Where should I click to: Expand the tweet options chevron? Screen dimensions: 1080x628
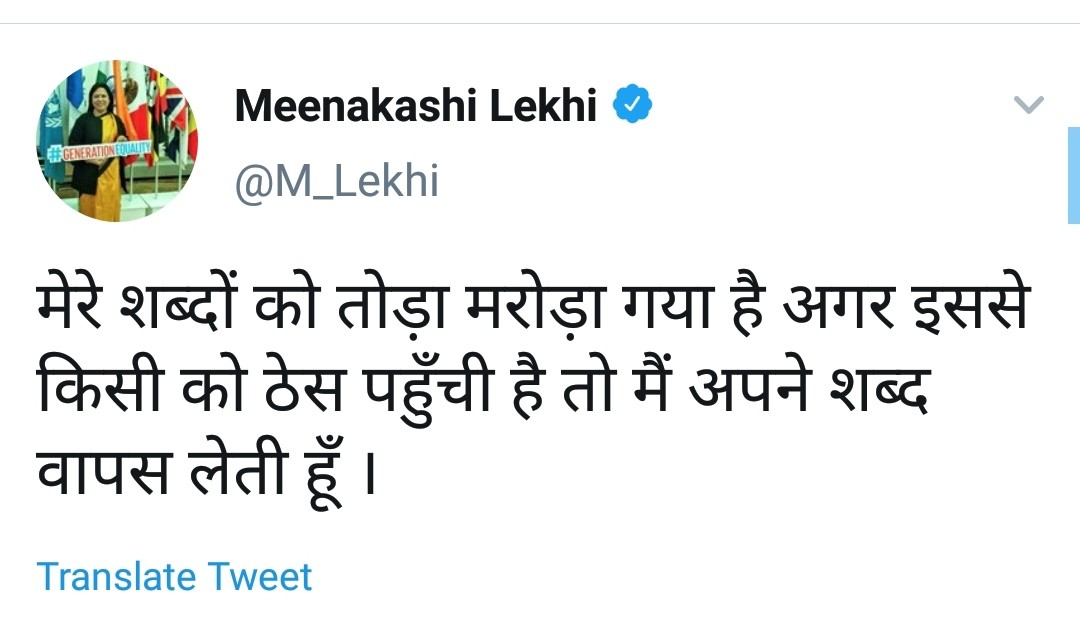point(1028,104)
